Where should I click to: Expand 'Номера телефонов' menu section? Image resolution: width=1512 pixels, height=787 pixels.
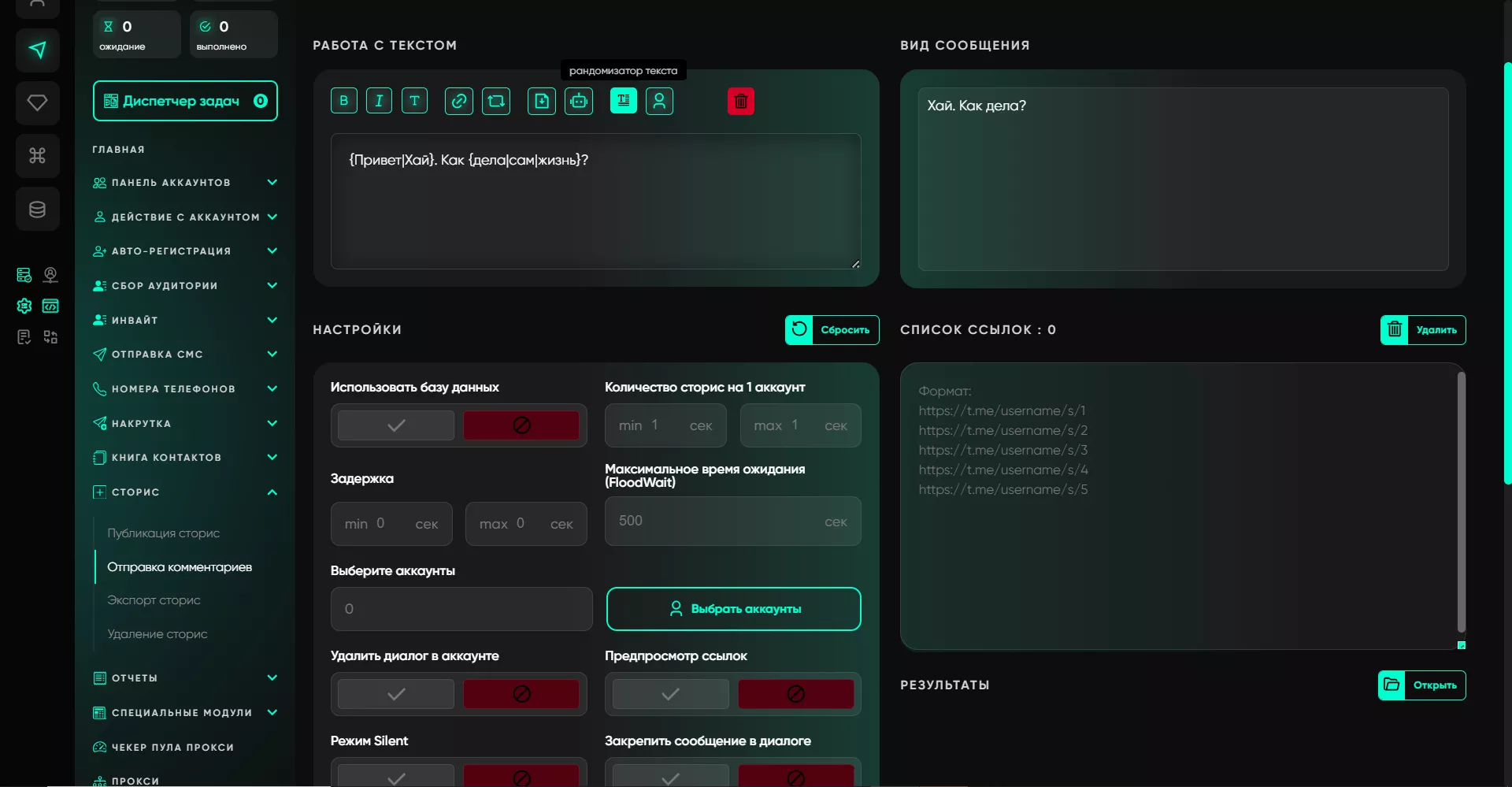click(x=185, y=389)
